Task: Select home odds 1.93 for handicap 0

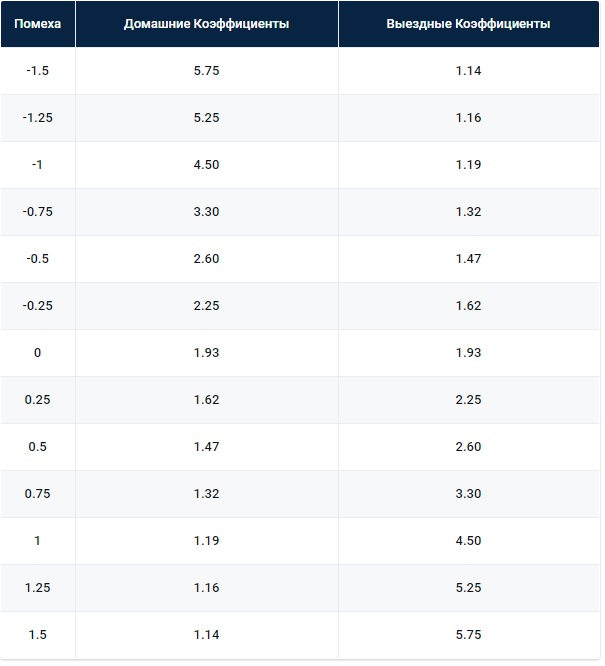Action: coord(206,353)
